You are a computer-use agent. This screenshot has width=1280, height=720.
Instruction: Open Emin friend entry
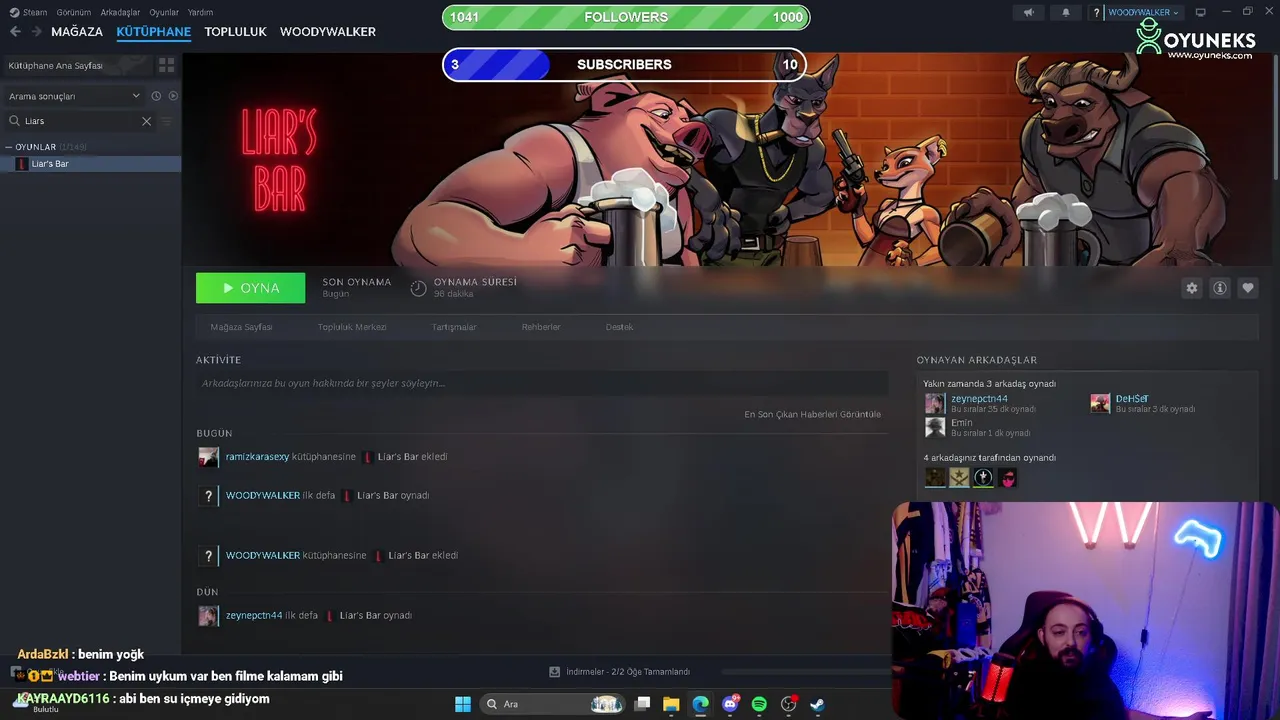pyautogui.click(x=961, y=423)
